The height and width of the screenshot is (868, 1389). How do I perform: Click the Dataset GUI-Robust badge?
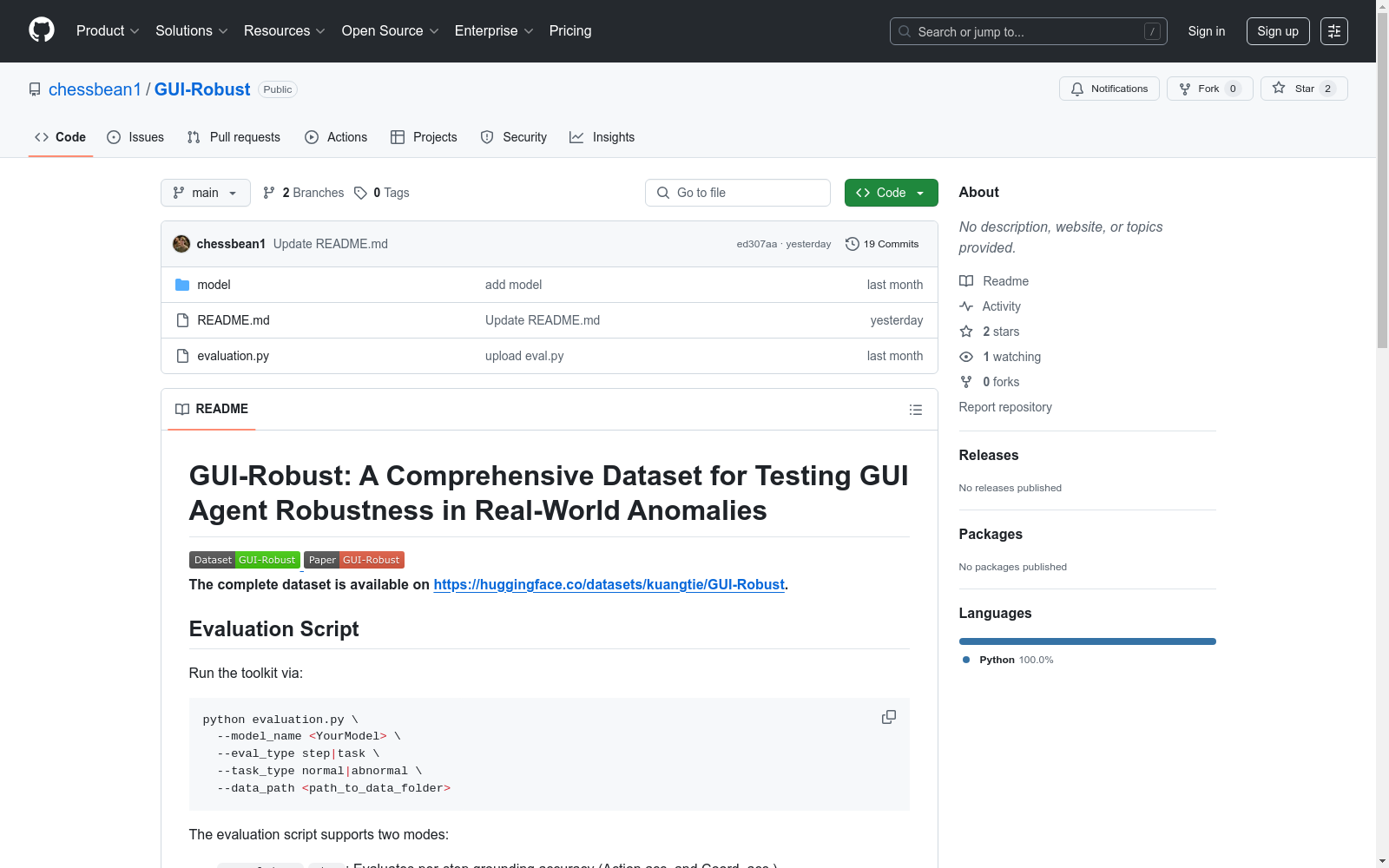(245, 560)
